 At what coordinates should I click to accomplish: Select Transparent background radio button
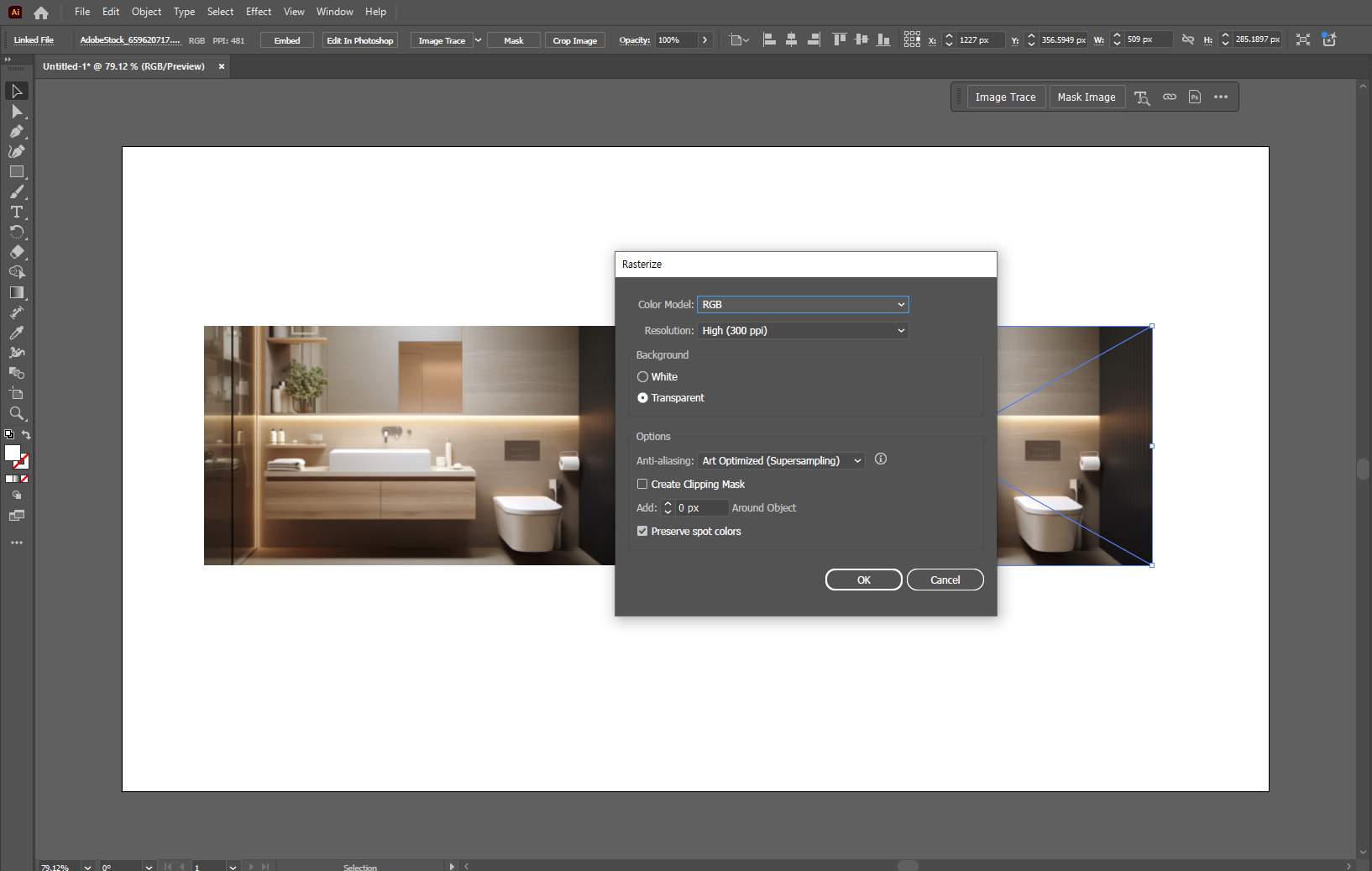[642, 398]
